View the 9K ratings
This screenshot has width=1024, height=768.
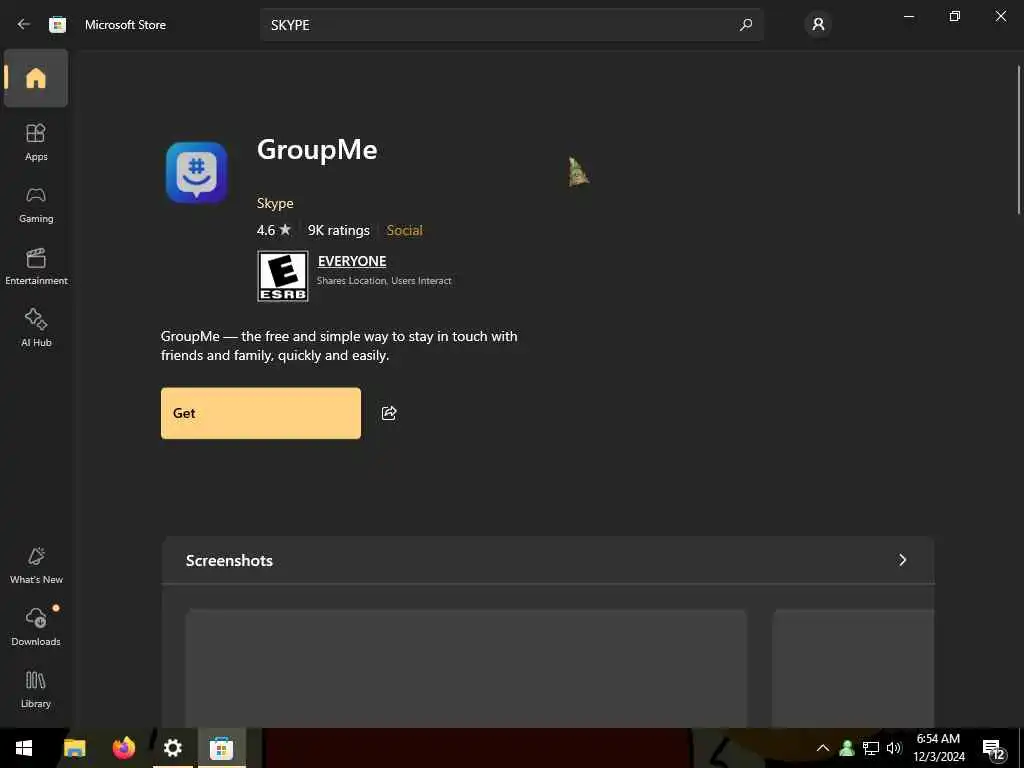click(338, 230)
